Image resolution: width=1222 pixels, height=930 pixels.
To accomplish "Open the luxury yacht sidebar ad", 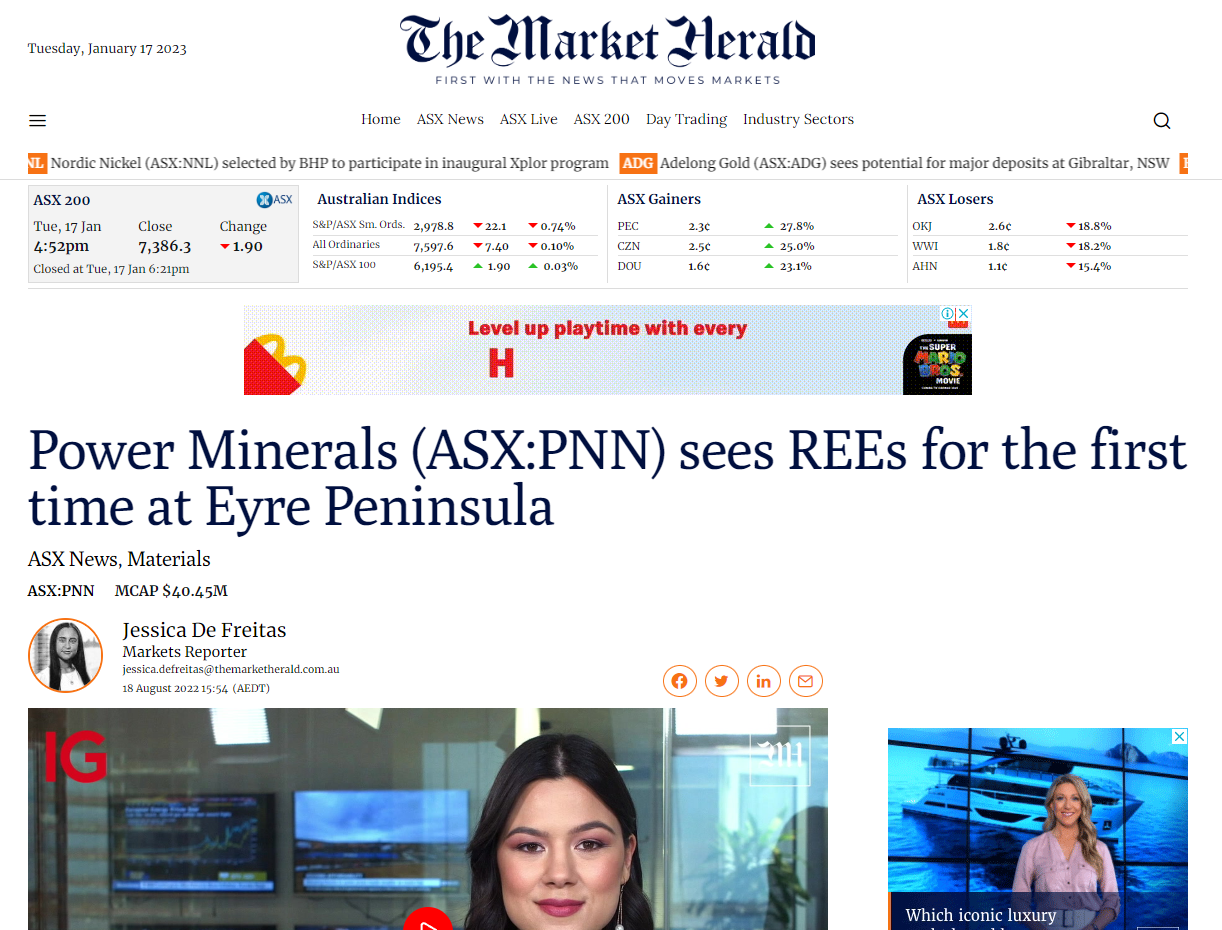I will point(1038,829).
